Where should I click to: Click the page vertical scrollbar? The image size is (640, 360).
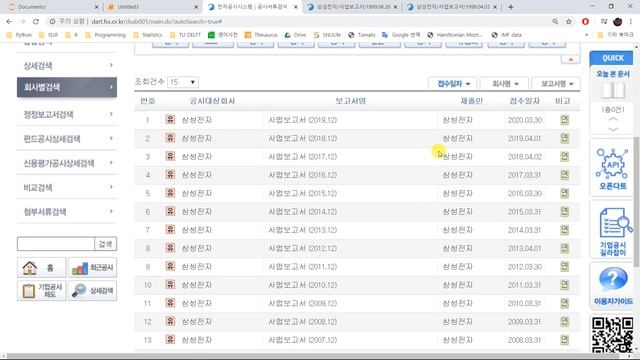pos(637,202)
